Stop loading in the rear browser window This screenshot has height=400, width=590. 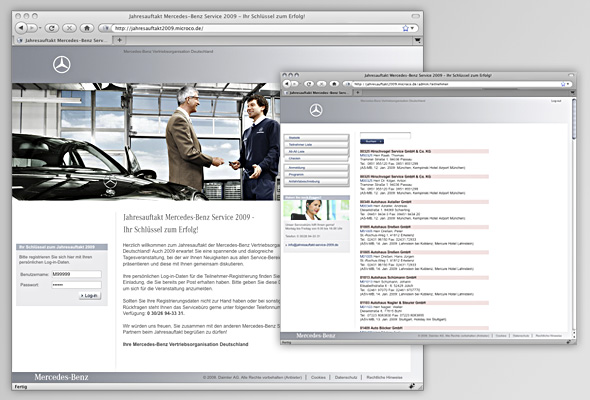click(x=69, y=28)
